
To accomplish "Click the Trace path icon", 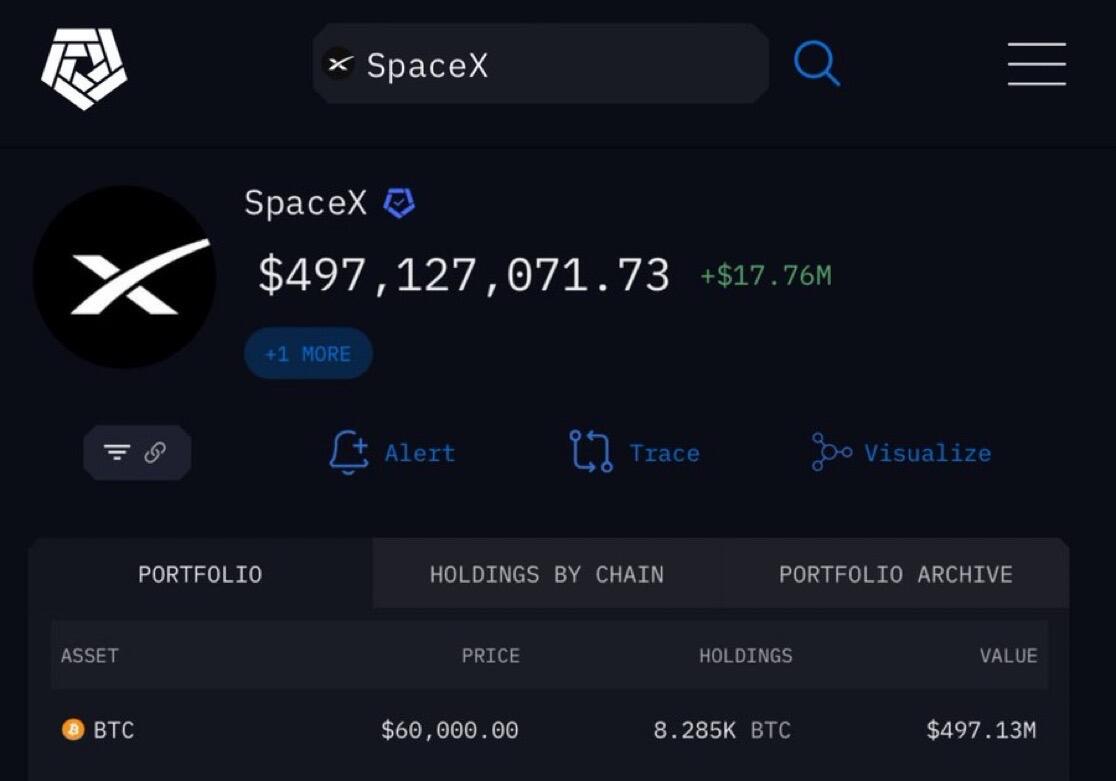I will click(591, 451).
